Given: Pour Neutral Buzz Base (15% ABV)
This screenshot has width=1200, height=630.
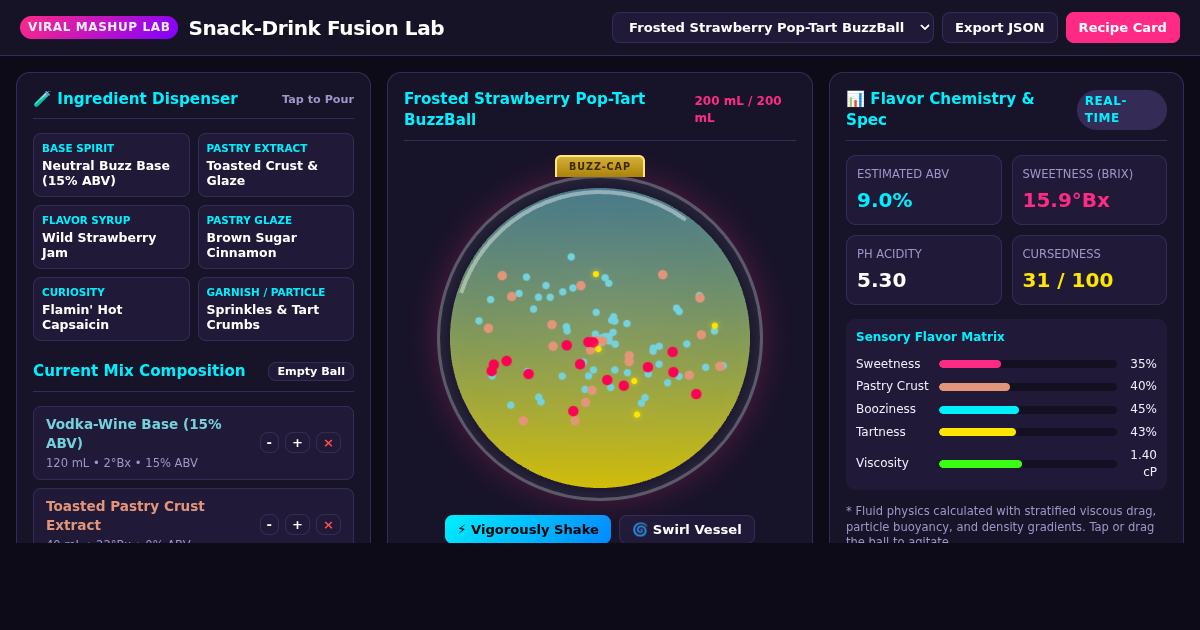Looking at the screenshot, I should [x=111, y=165].
